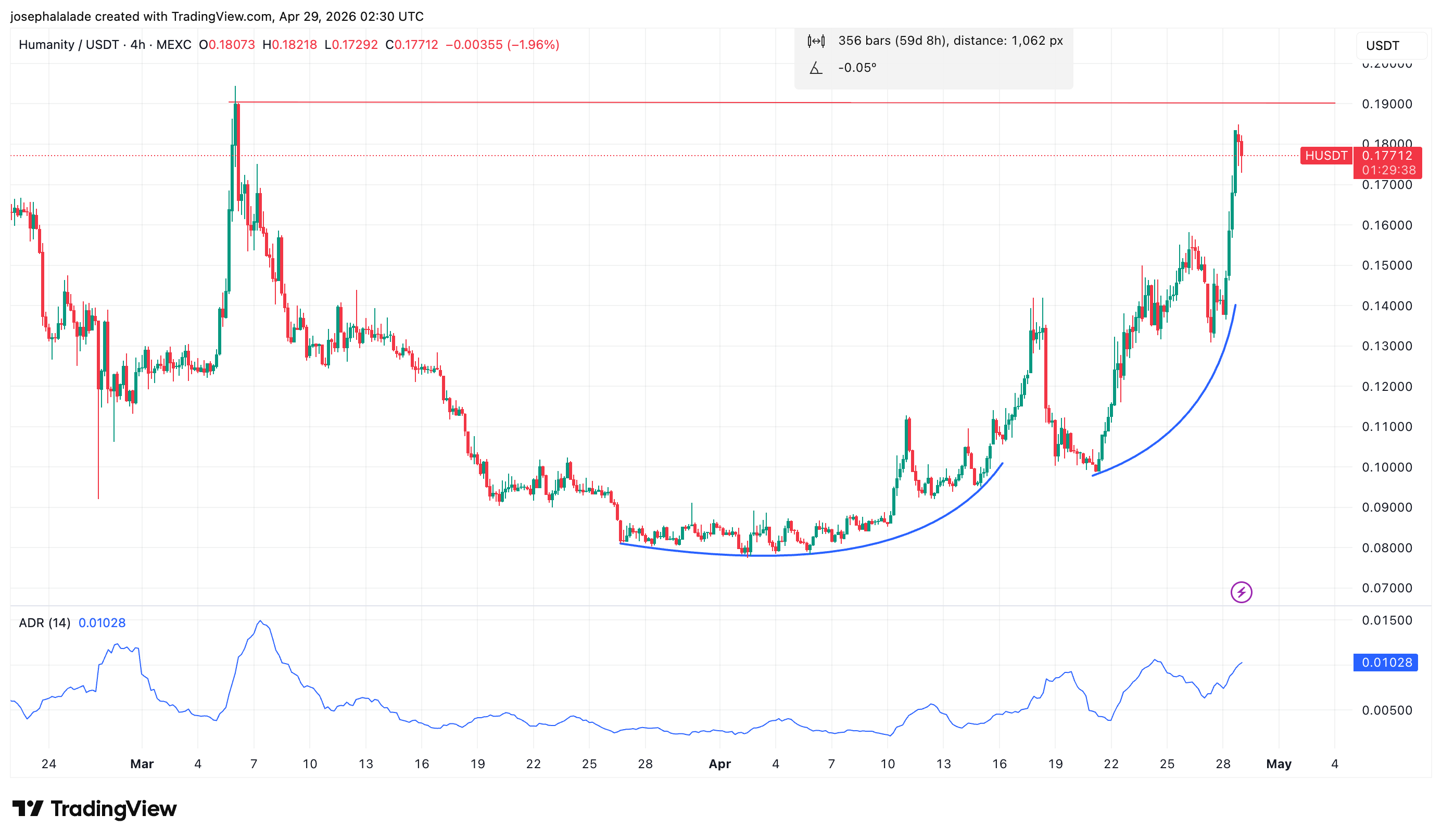Click the angle measurement icon
Image resolution: width=1442 pixels, height=840 pixels.
point(815,68)
